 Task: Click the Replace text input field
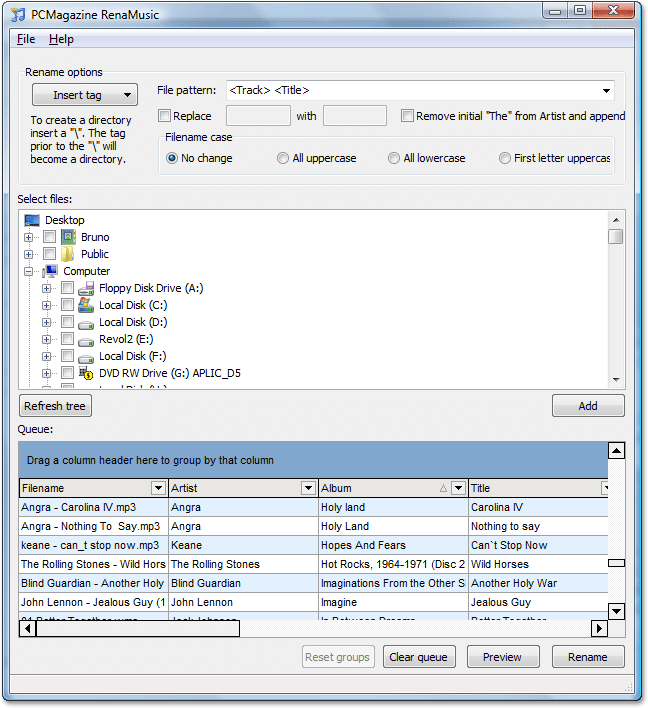pyautogui.click(x=251, y=116)
